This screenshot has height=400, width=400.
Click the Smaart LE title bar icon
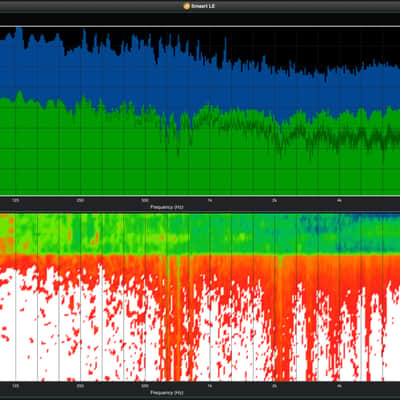[187, 6]
